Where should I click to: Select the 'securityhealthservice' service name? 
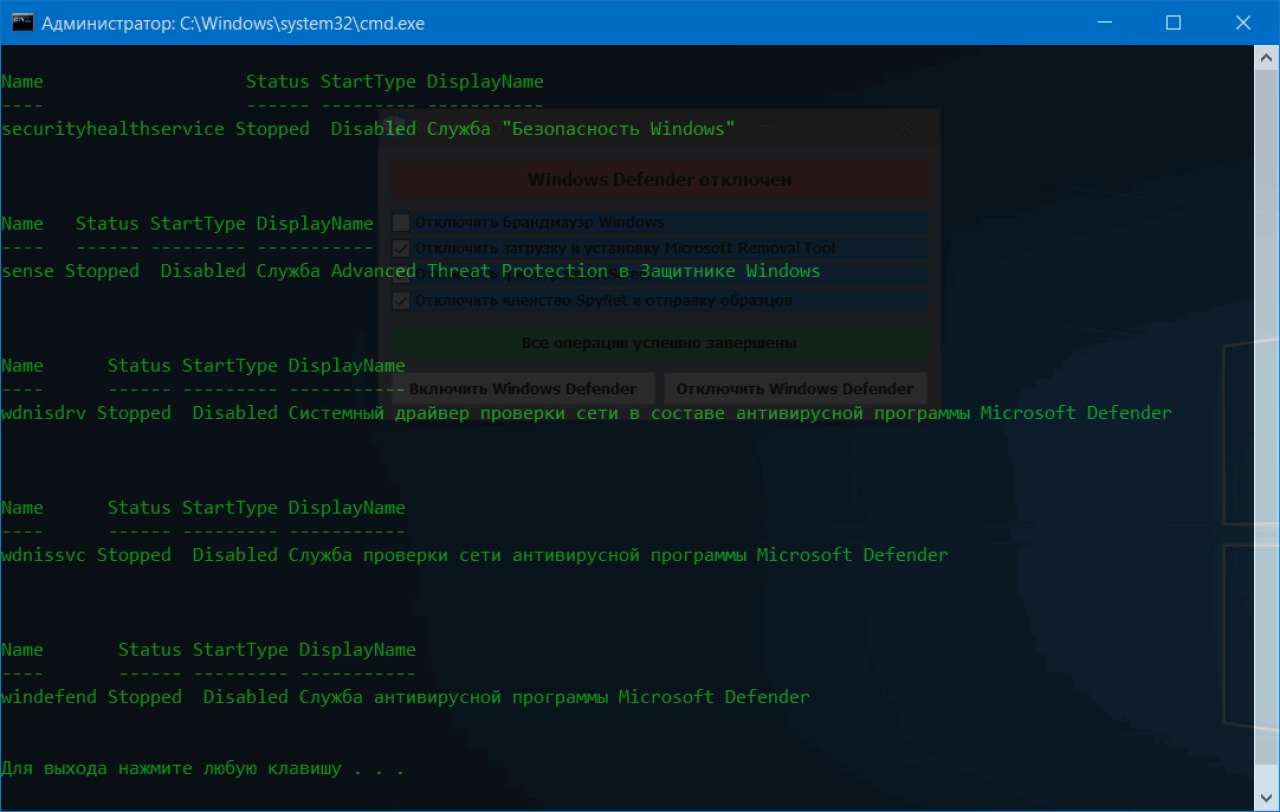pos(113,129)
